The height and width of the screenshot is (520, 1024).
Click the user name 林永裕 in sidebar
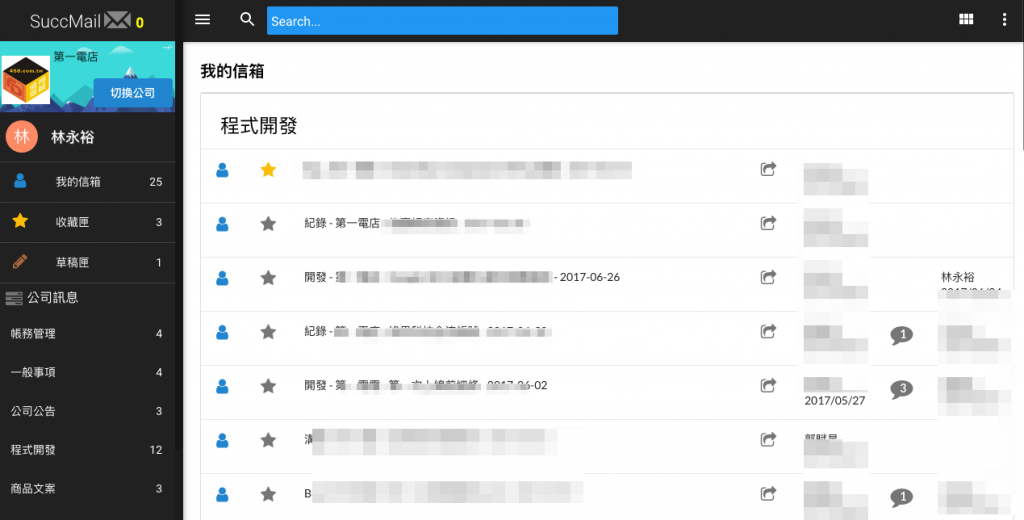click(72, 137)
